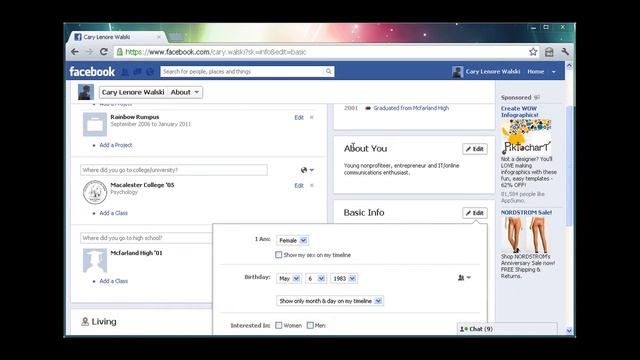Click the Macalester College logo
The width and height of the screenshot is (640, 360).
tap(95, 192)
